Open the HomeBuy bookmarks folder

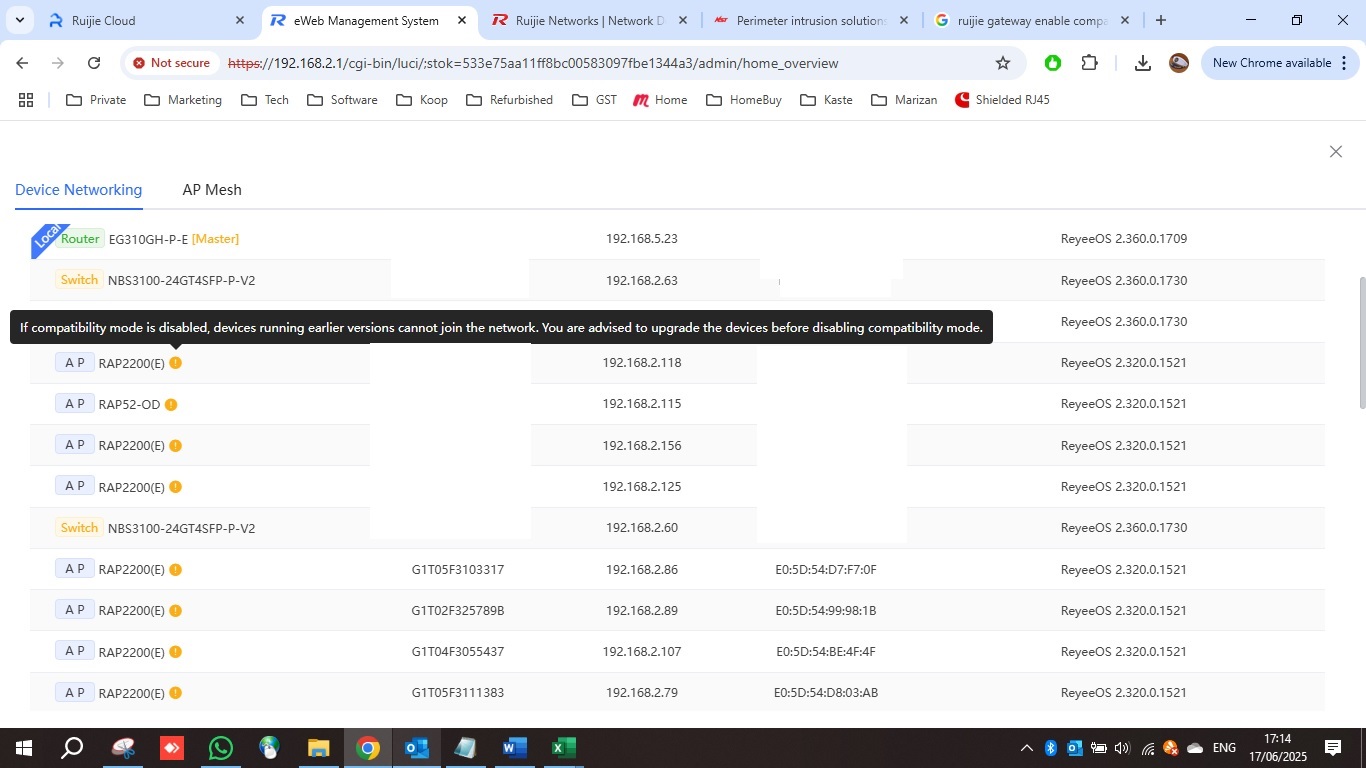pos(744,100)
